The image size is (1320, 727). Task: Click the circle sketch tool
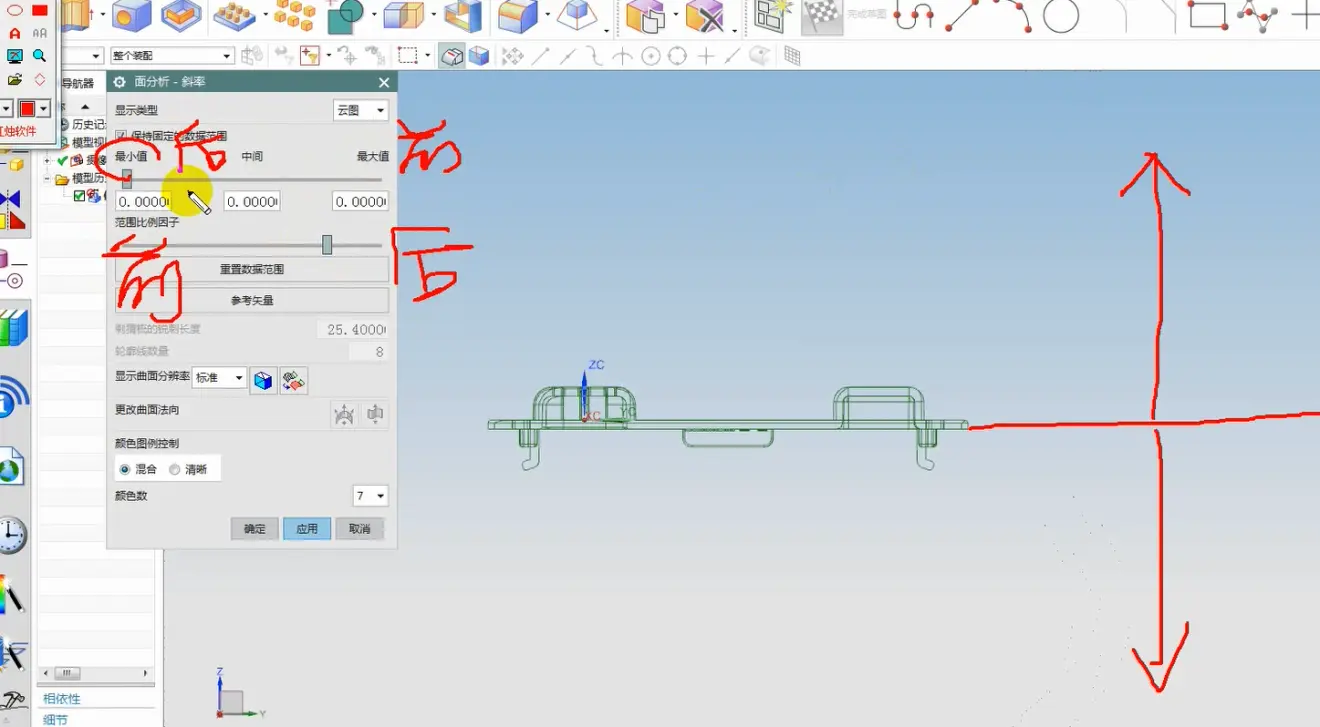1061,16
